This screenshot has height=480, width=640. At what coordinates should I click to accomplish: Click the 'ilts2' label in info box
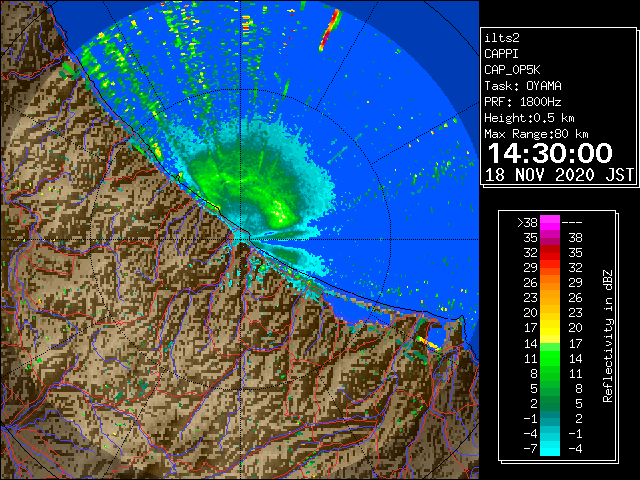pyautogui.click(x=502, y=38)
